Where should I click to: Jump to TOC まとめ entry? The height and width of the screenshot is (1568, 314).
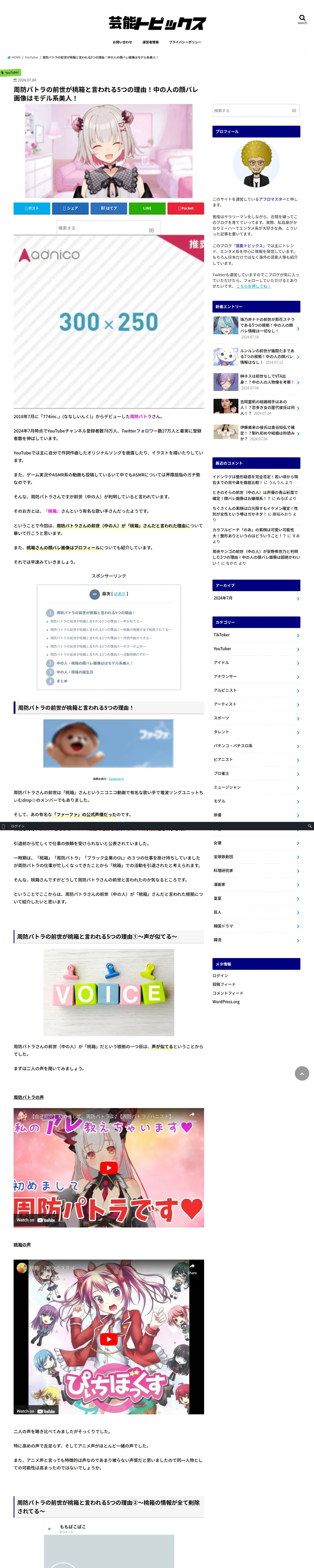62,681
